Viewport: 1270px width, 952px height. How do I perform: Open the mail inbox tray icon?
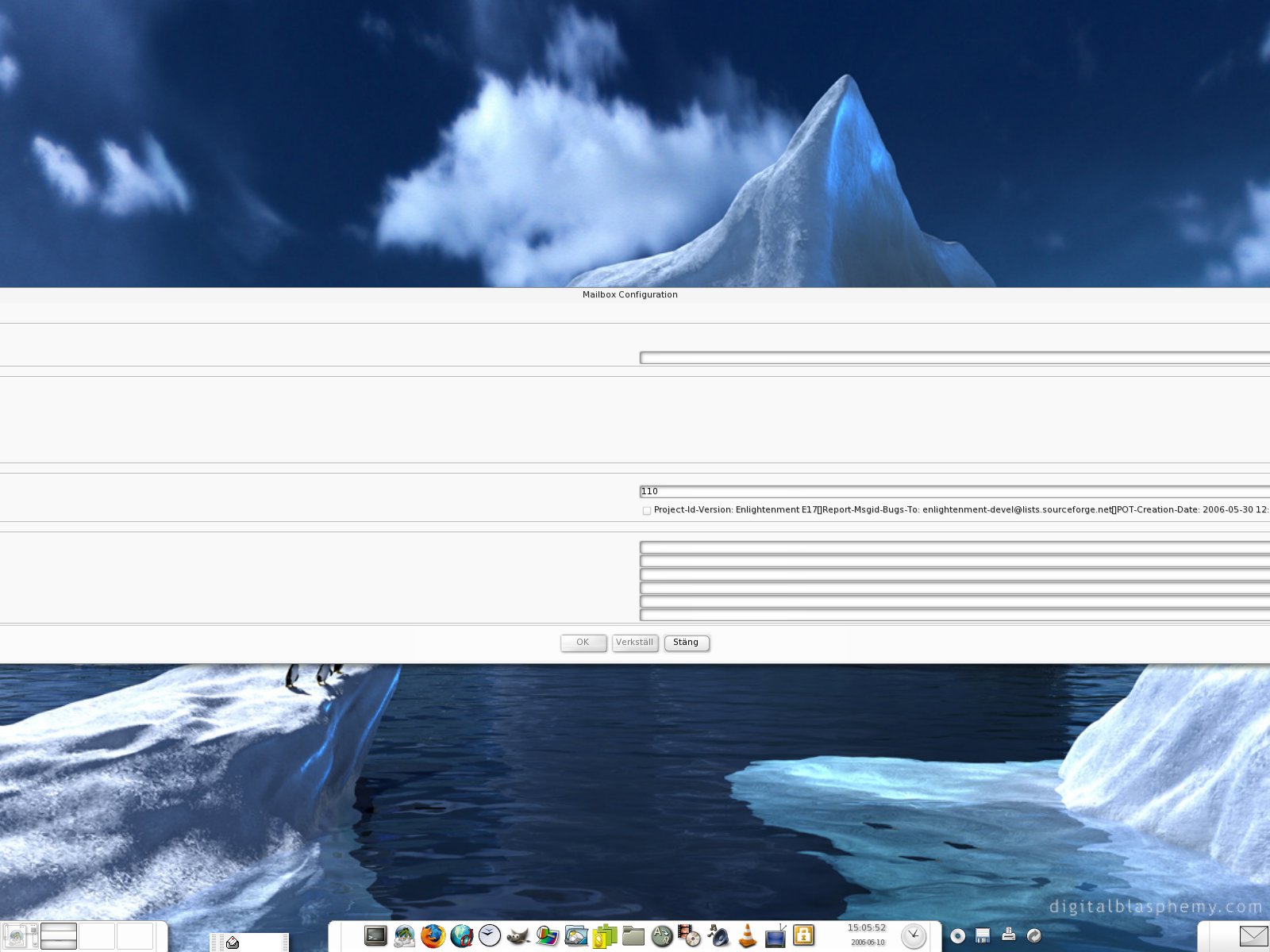tap(233, 942)
